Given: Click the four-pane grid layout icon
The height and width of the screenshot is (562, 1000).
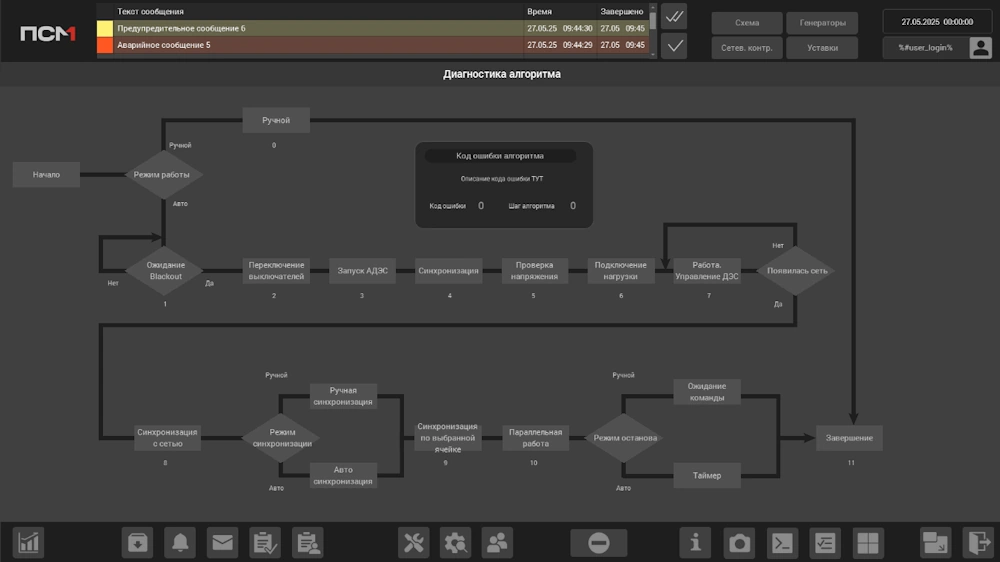Looking at the screenshot, I should click(x=867, y=543).
